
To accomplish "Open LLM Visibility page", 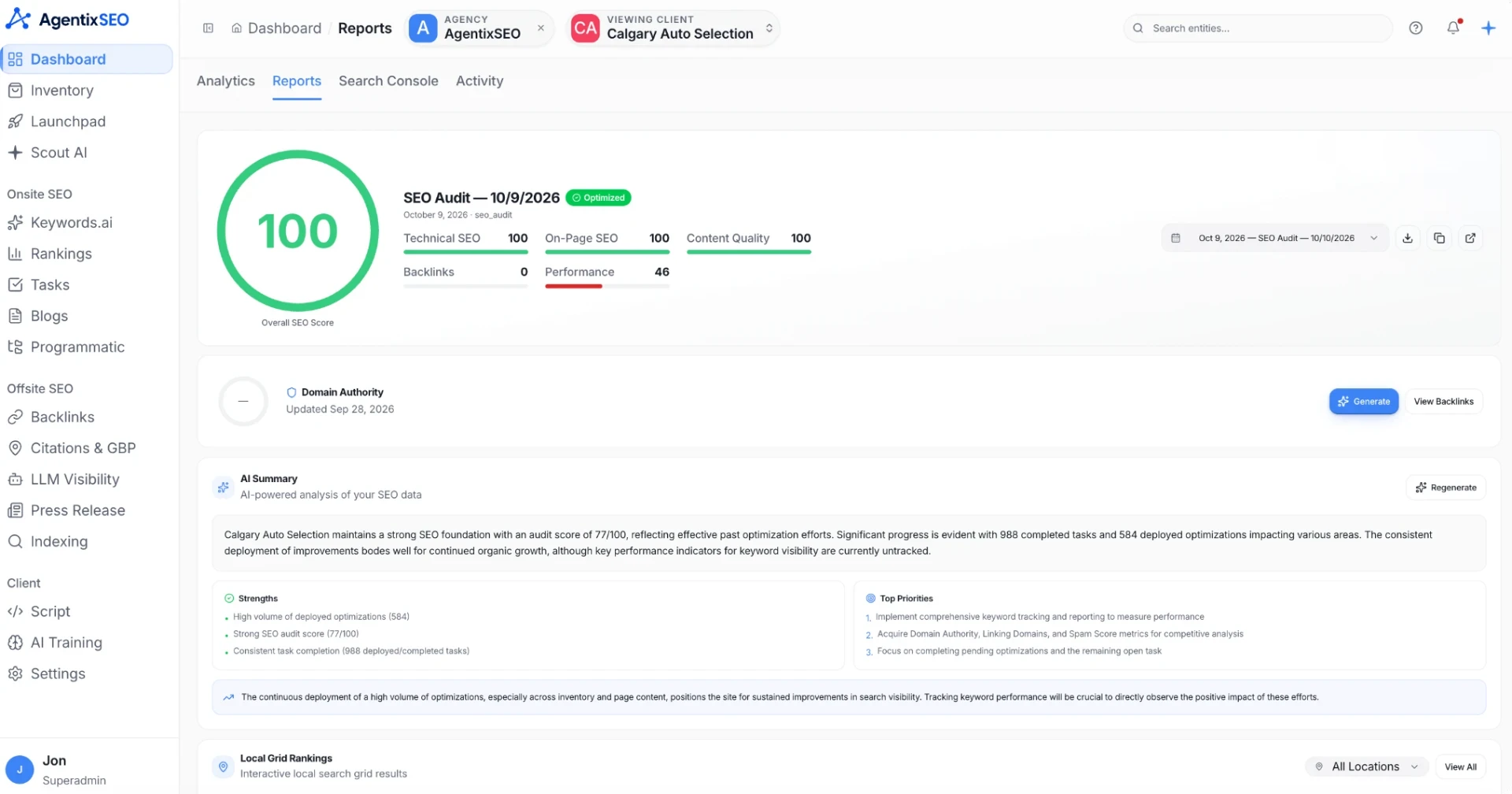I will click(x=87, y=480).
